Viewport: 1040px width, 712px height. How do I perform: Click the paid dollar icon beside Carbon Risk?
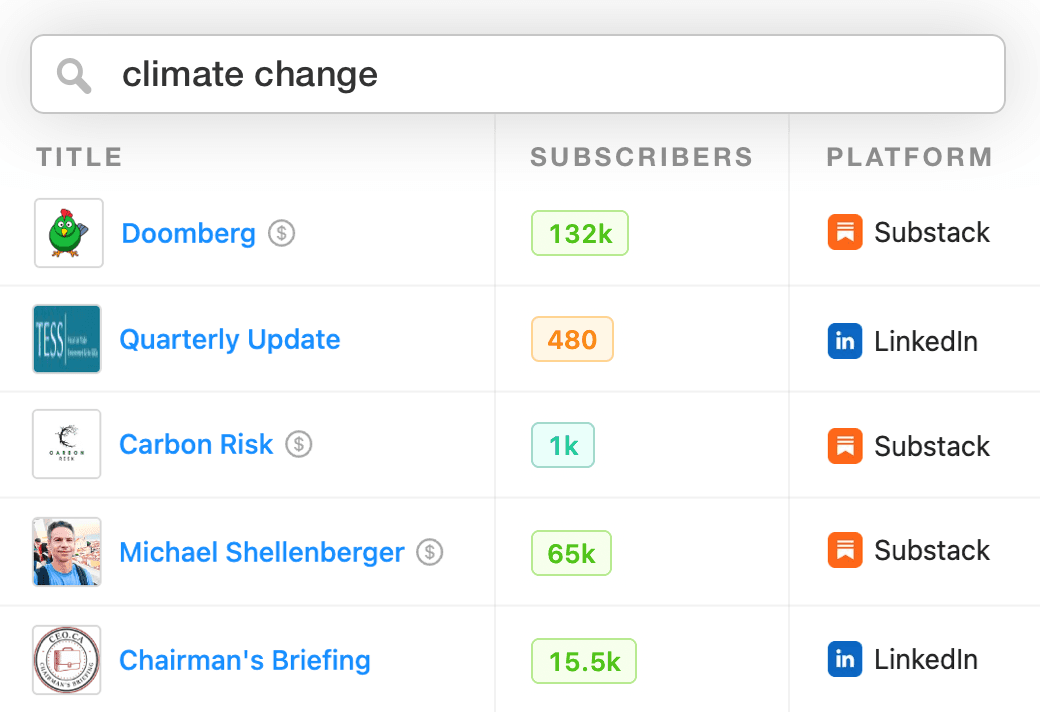point(299,445)
